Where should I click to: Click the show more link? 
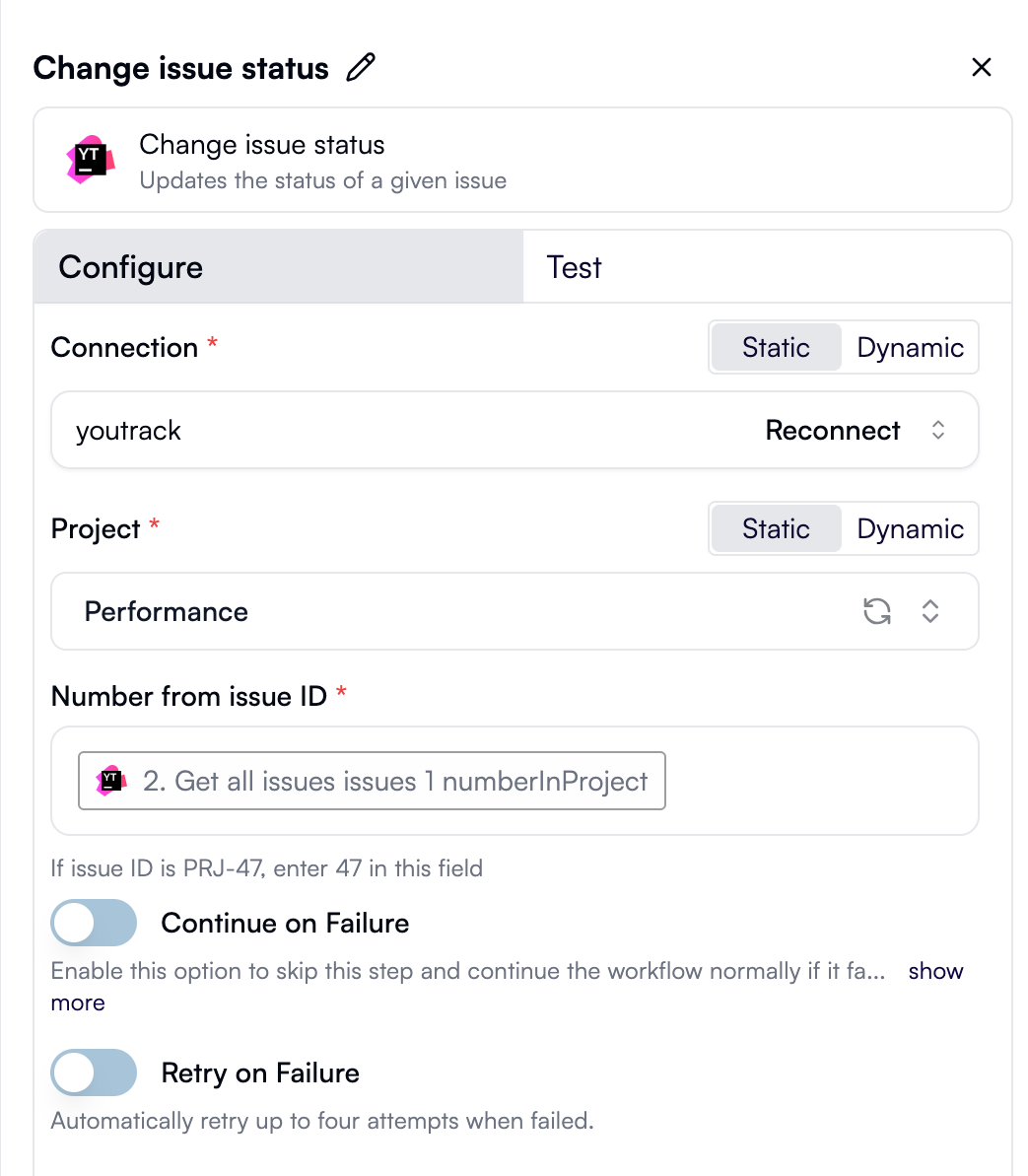(x=934, y=971)
